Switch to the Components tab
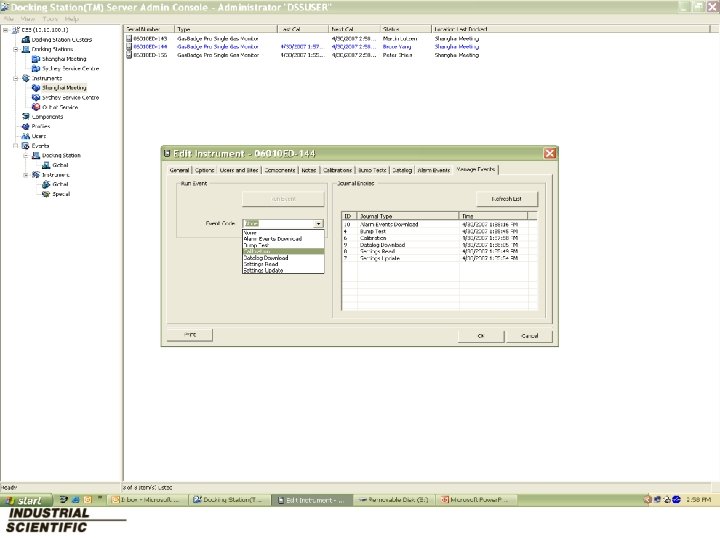Viewport: 720px width, 540px height. click(280, 170)
